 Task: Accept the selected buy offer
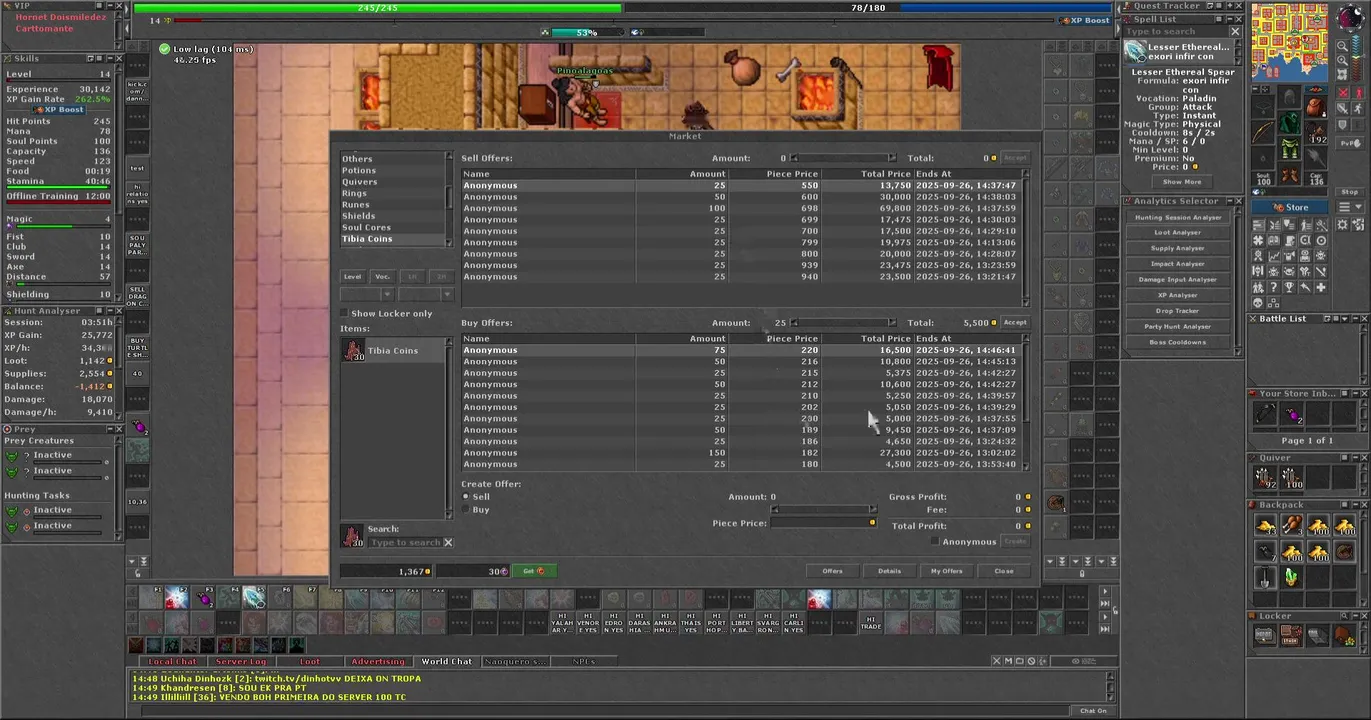click(x=1015, y=322)
